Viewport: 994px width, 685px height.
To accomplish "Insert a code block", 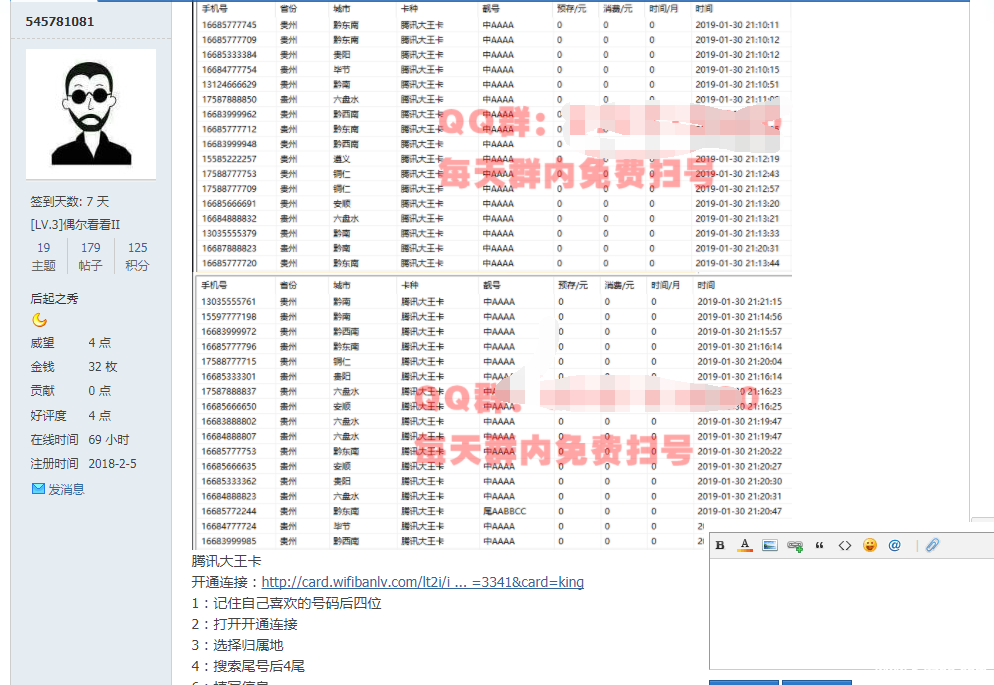I will (845, 545).
